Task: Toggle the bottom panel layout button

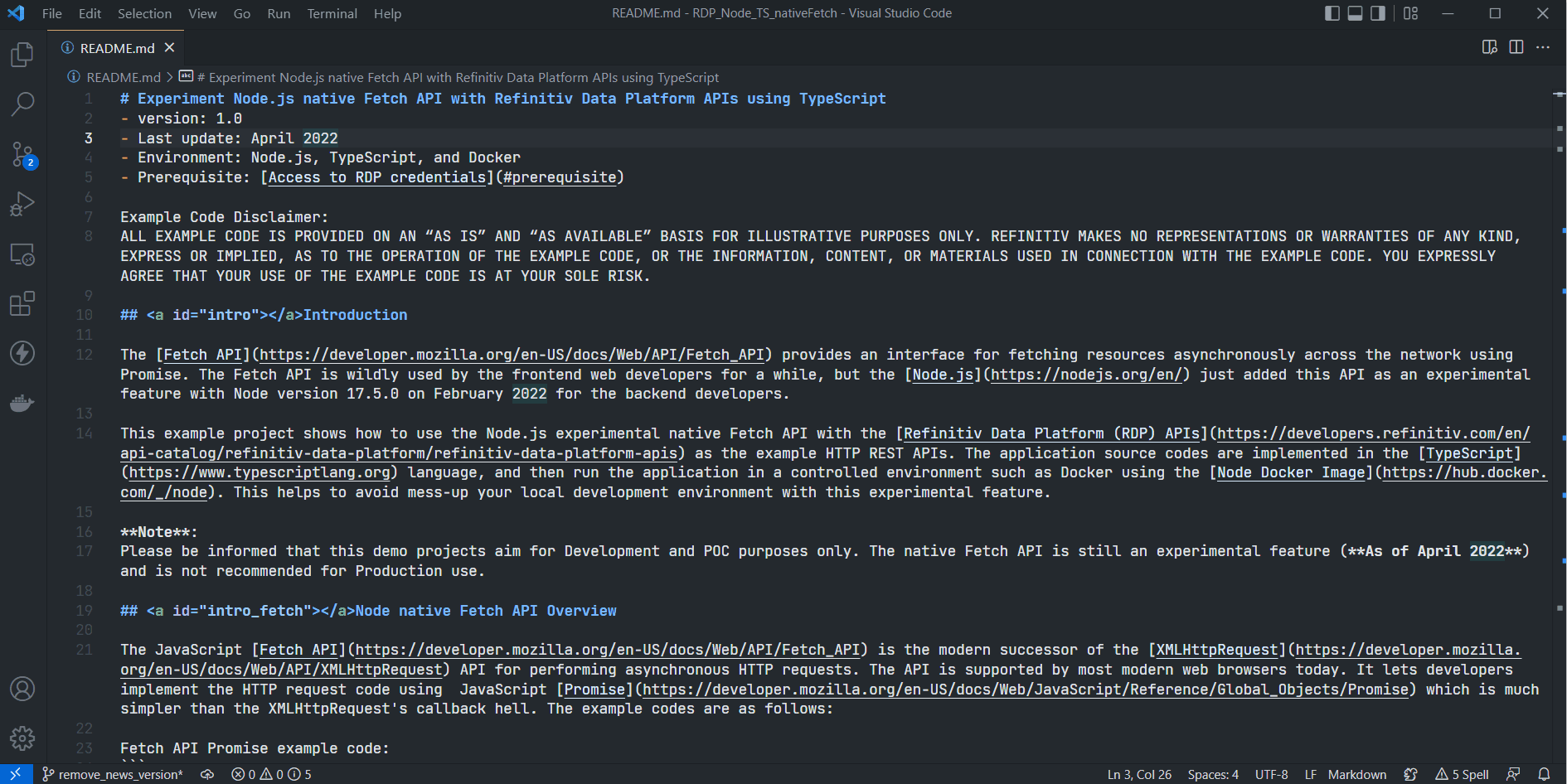Action: click(x=1356, y=13)
